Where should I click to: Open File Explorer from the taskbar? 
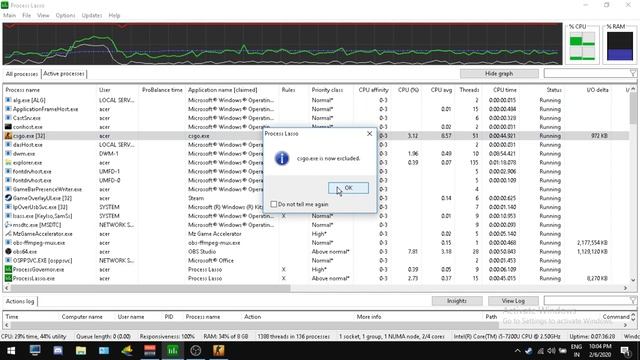81,351
